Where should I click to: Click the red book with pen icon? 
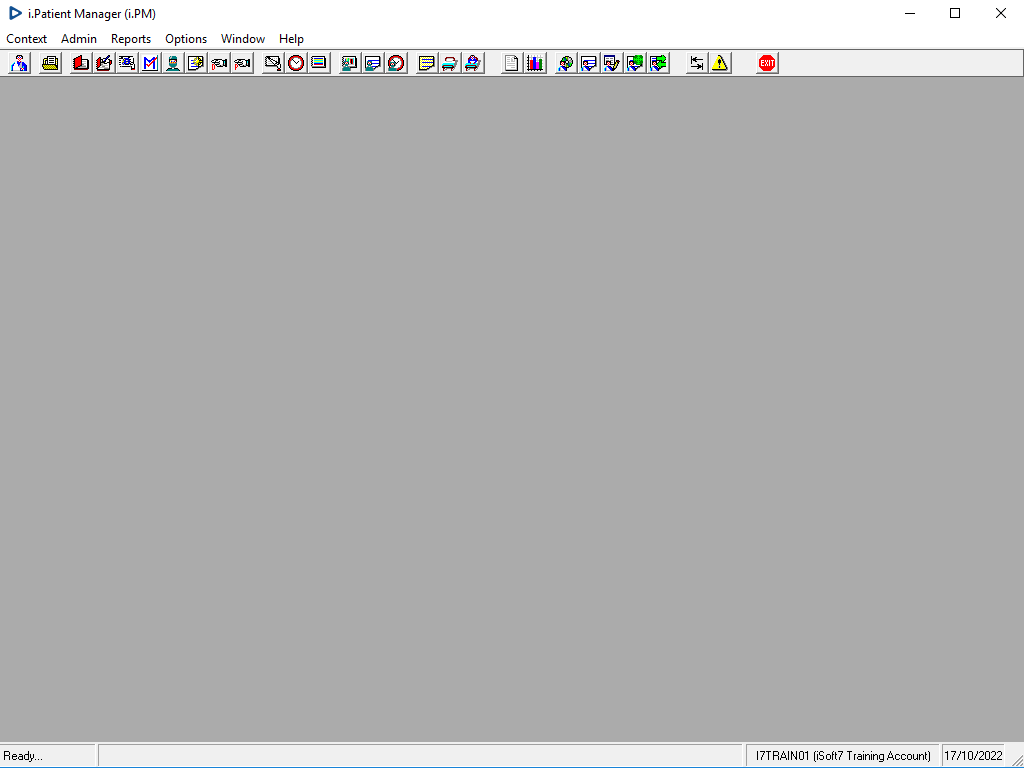tap(104, 63)
